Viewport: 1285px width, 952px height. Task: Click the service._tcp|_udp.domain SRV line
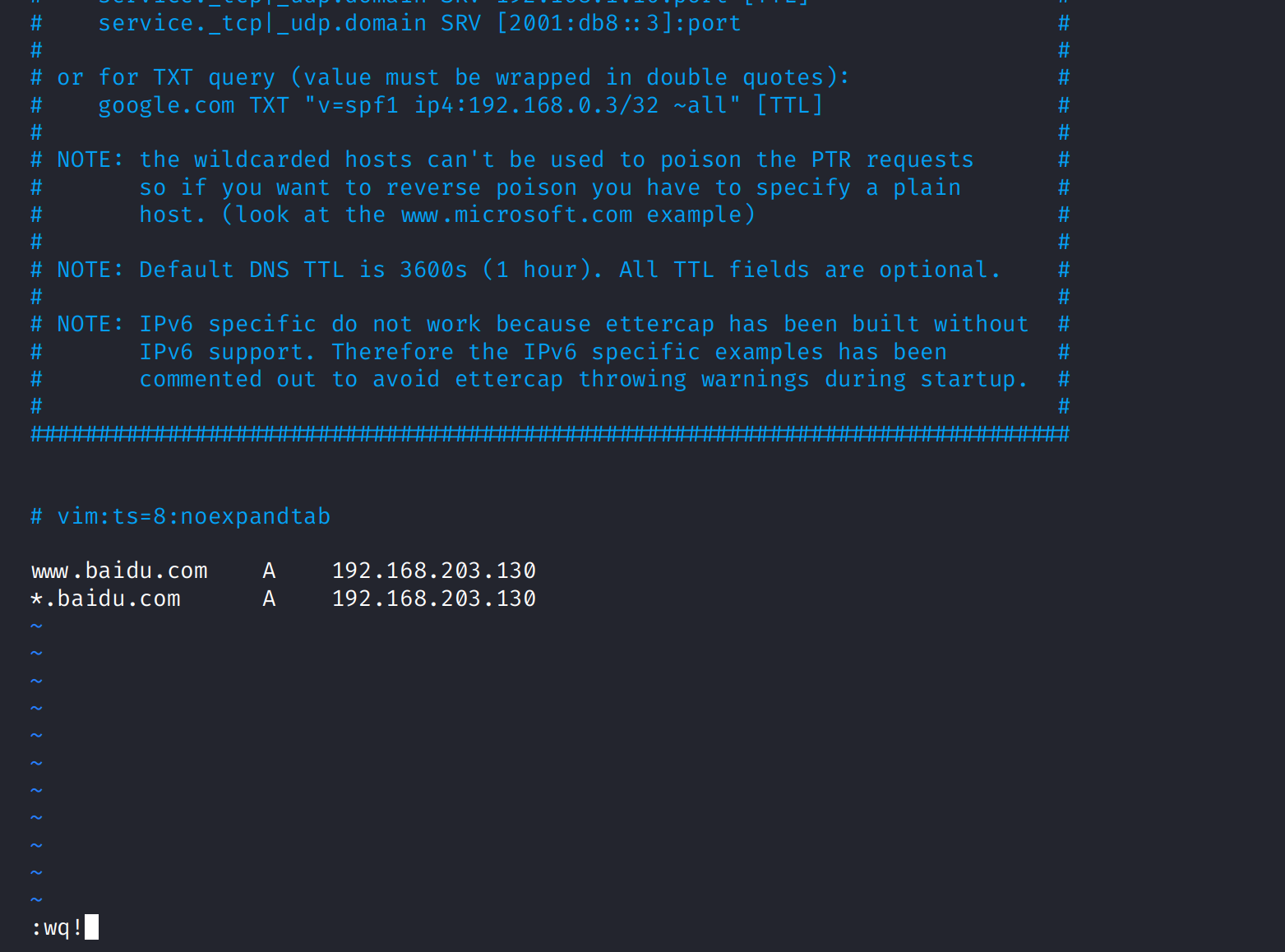419,23
